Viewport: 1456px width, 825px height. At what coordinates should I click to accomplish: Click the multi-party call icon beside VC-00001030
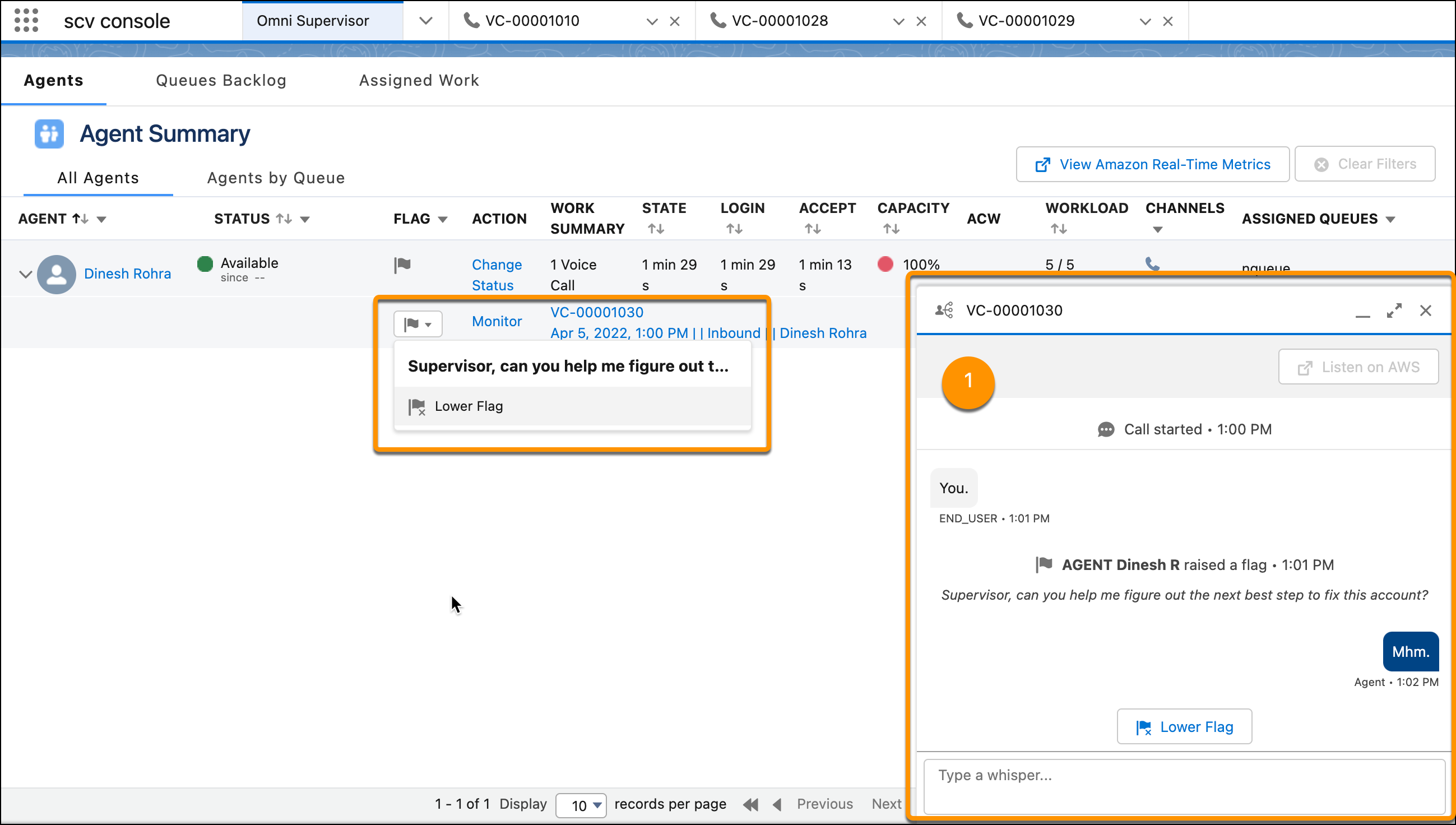[943, 309]
